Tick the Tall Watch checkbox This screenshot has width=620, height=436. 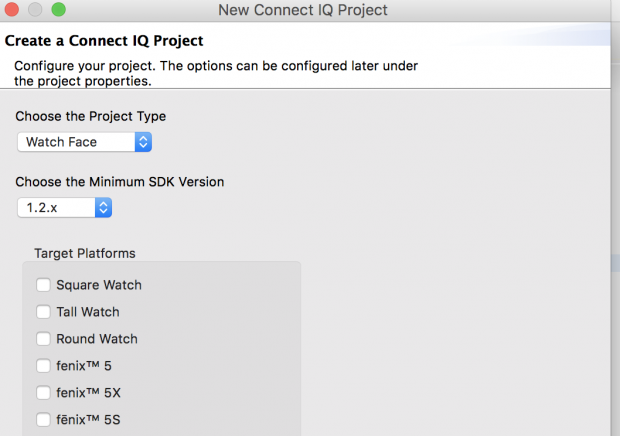pyautogui.click(x=43, y=311)
